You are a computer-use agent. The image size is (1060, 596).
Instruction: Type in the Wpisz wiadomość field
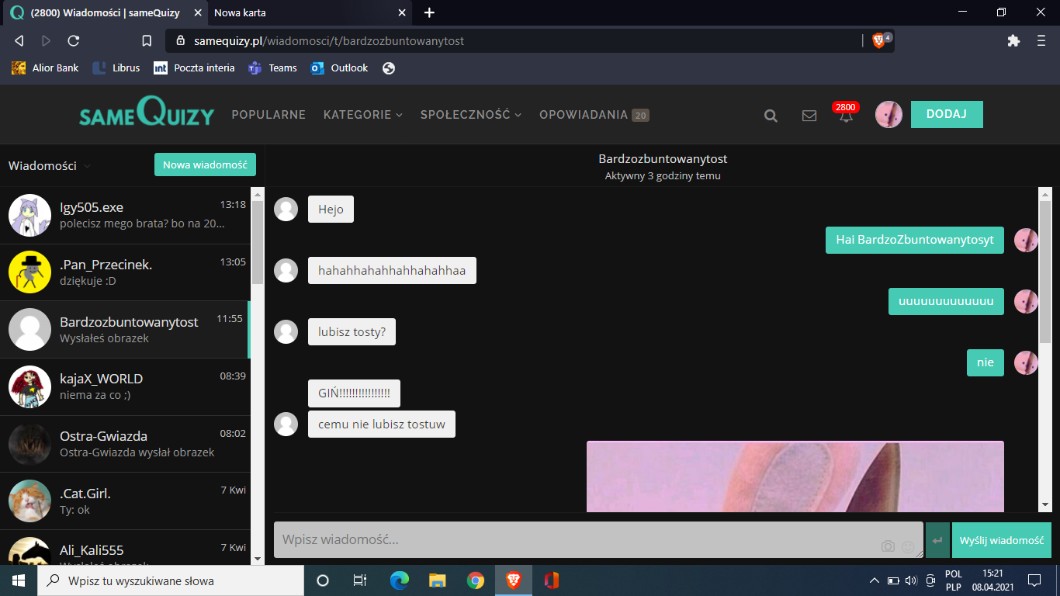570,540
